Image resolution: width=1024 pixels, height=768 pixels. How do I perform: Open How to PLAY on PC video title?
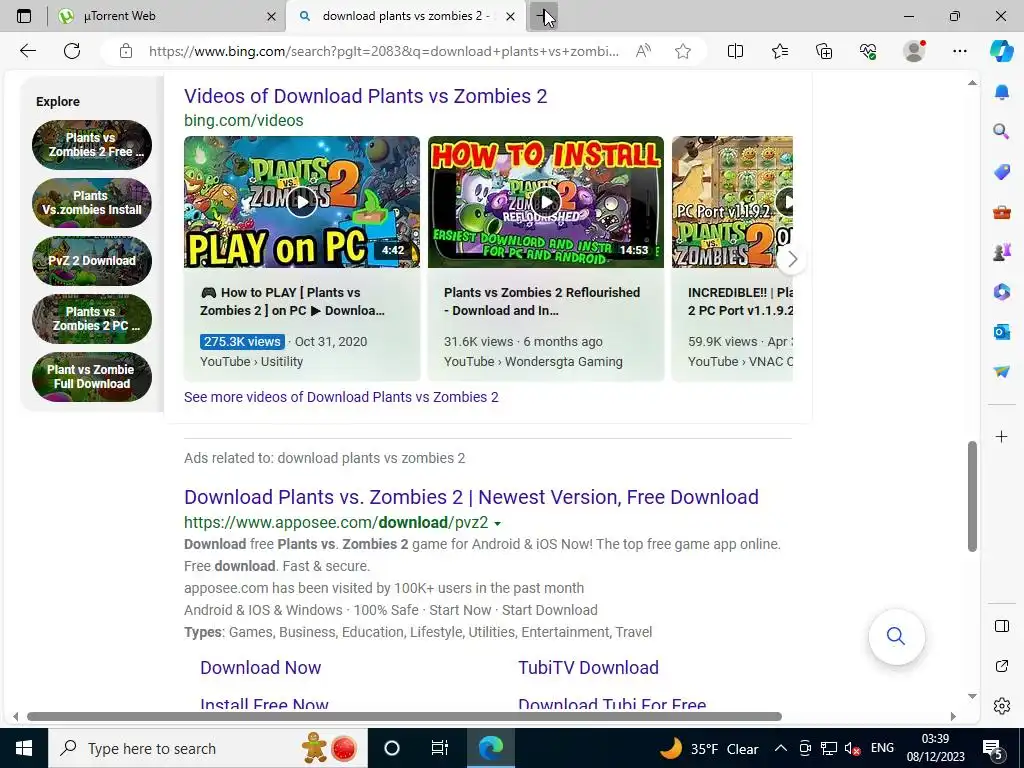pyautogui.click(x=293, y=301)
